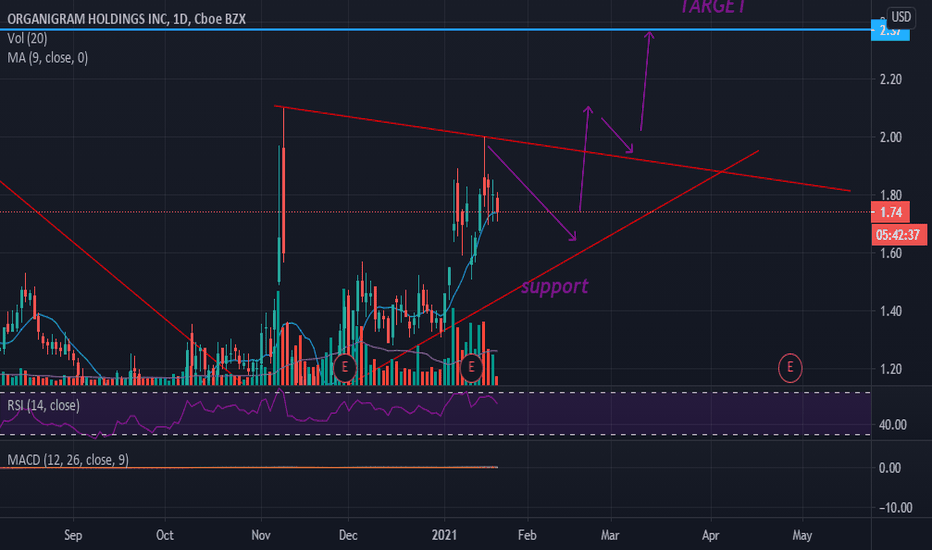
Task: Click the earnings marker in January 2021
Action: click(x=471, y=367)
